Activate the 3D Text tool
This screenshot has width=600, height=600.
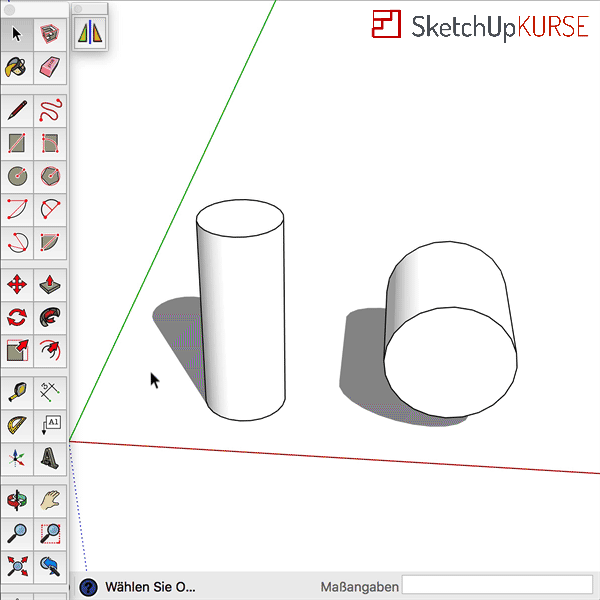pyautogui.click(x=50, y=459)
